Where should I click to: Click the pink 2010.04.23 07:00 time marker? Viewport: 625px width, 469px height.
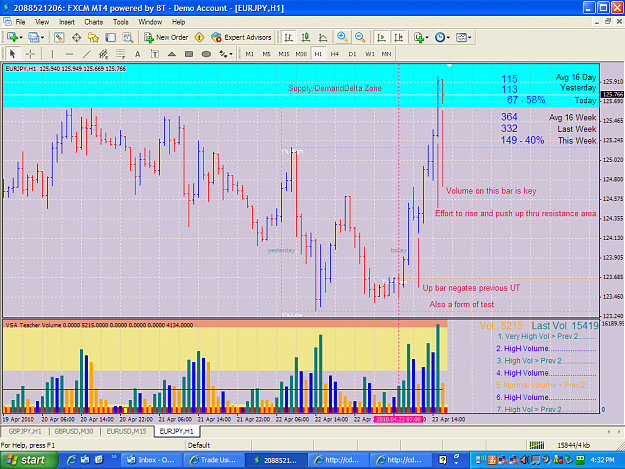398,419
